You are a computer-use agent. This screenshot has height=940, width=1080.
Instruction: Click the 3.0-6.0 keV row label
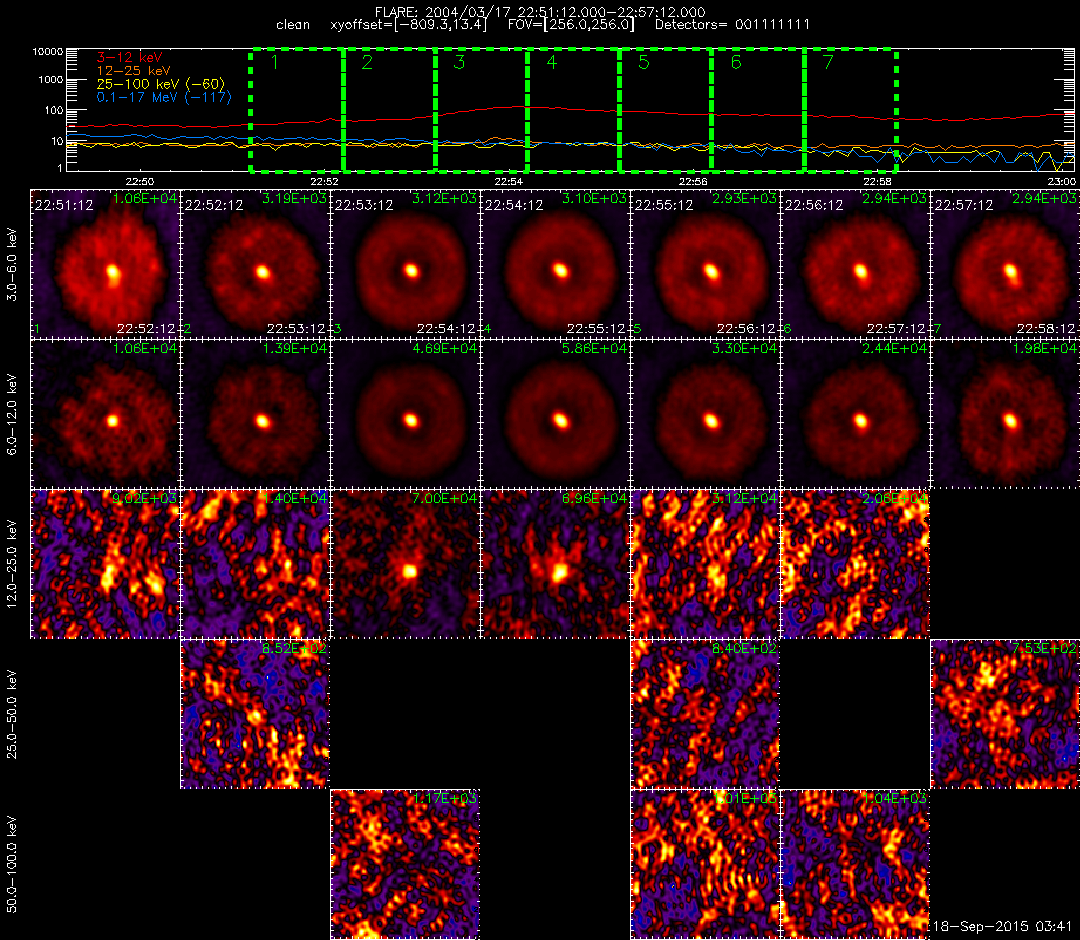(x=12, y=264)
